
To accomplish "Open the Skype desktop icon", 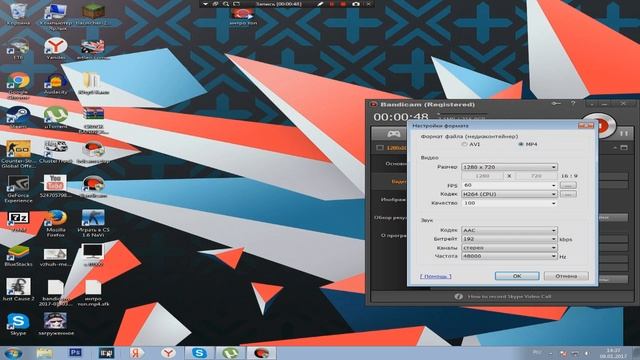I will click(18, 324).
